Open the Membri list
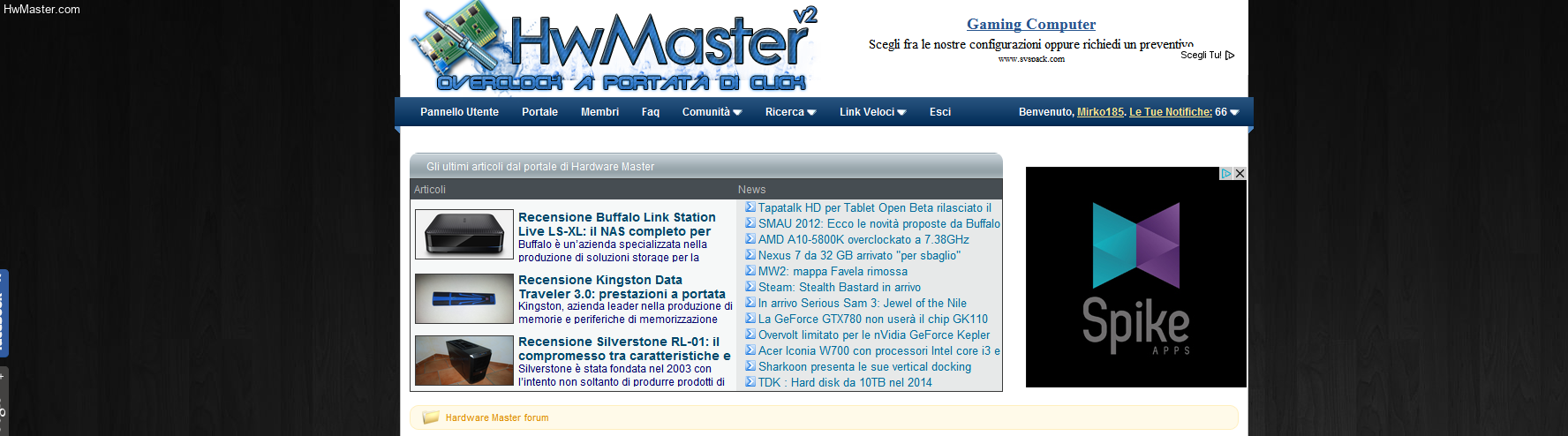Viewport: 1568px width, 436px height. 599,112
